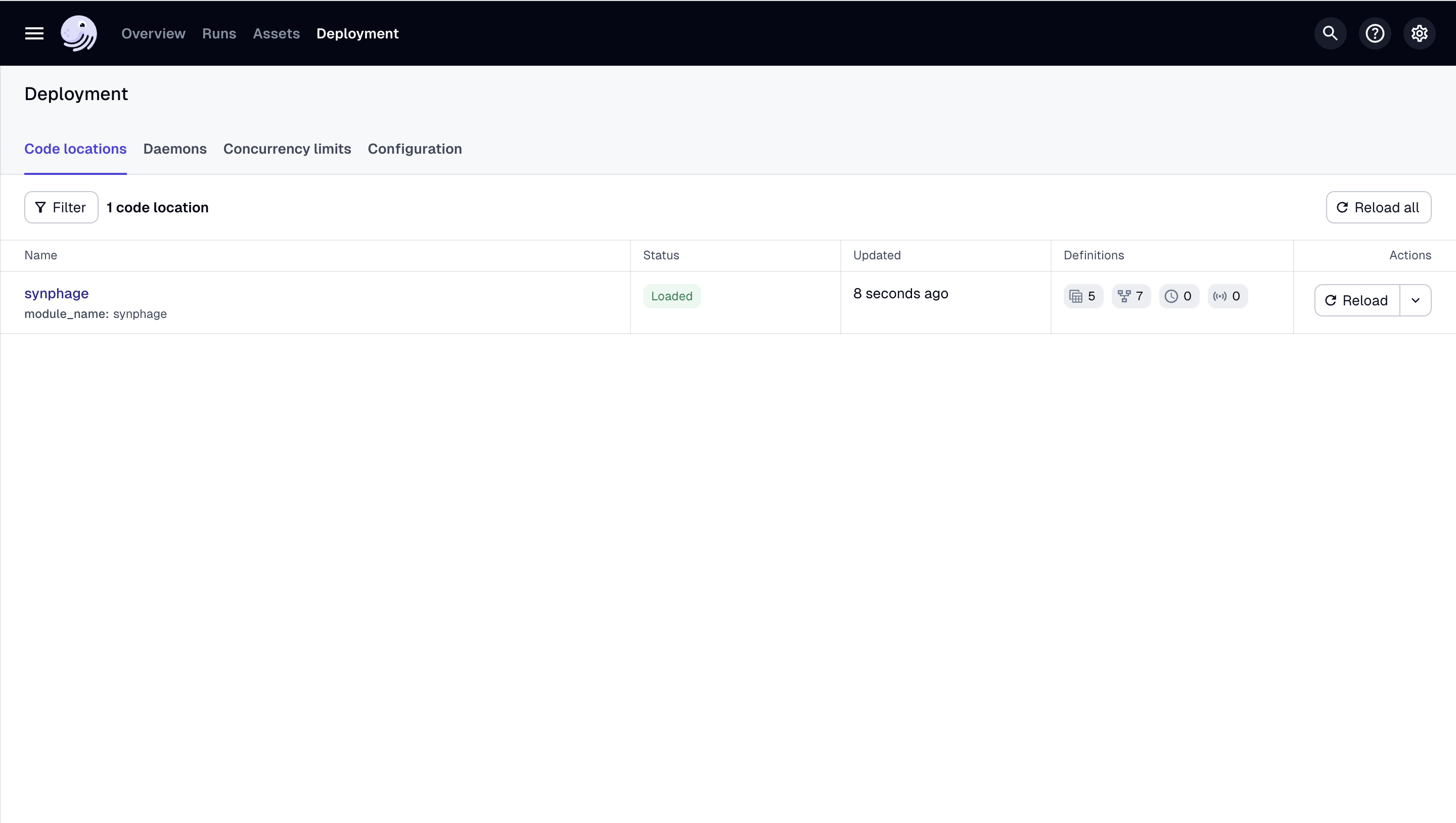Click the help question mark icon

click(1375, 33)
